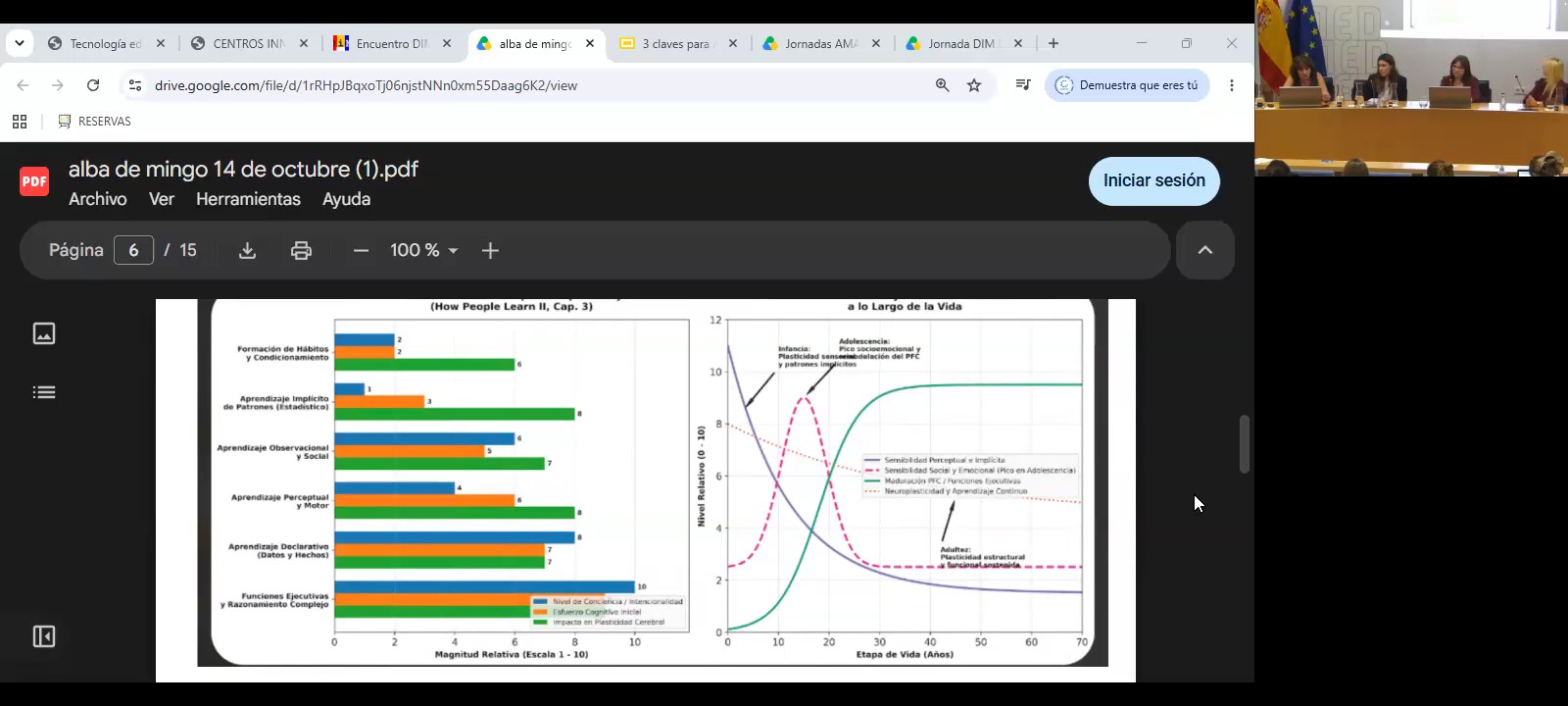Open the Herramientas menu

[x=248, y=199]
